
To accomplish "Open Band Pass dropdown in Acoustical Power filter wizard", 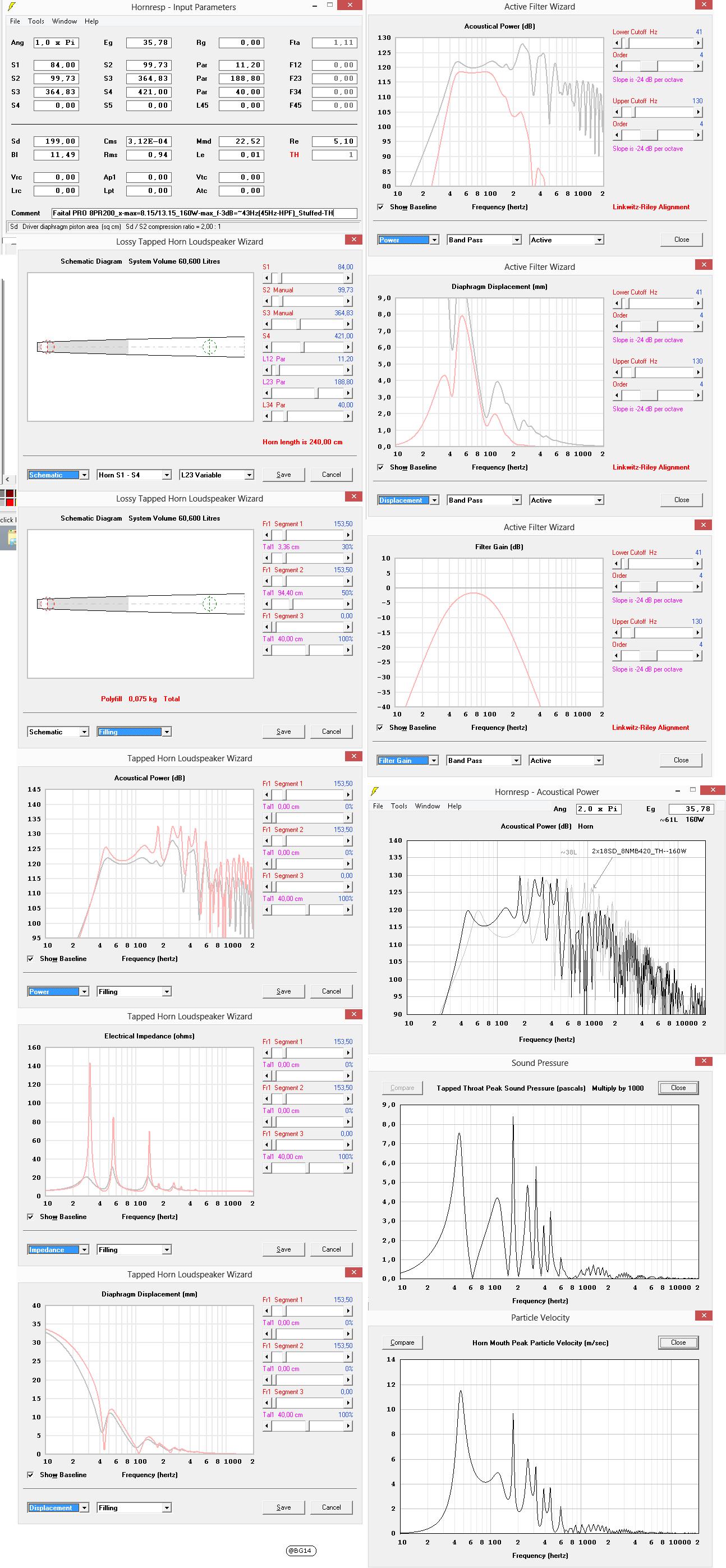I will (484, 240).
